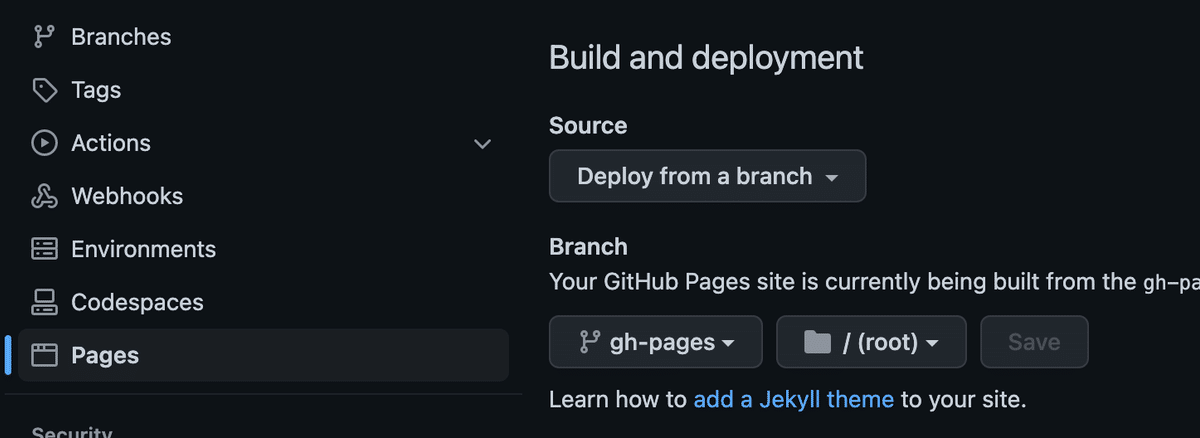Click the Actions play-circle icon
1200x438 pixels.
click(44, 143)
